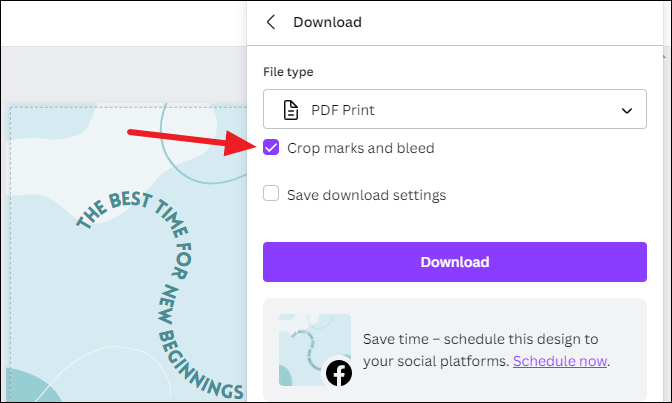Select the design thumbnail in schedule card

(x=315, y=350)
